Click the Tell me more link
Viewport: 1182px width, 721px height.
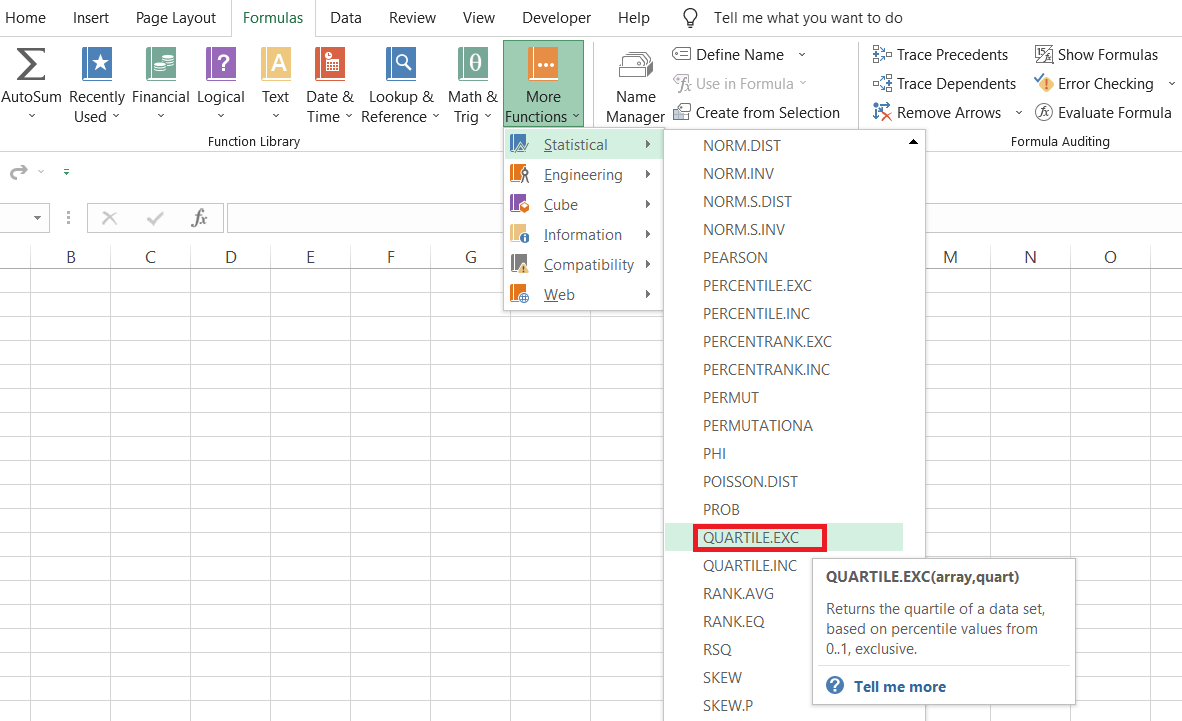[899, 686]
